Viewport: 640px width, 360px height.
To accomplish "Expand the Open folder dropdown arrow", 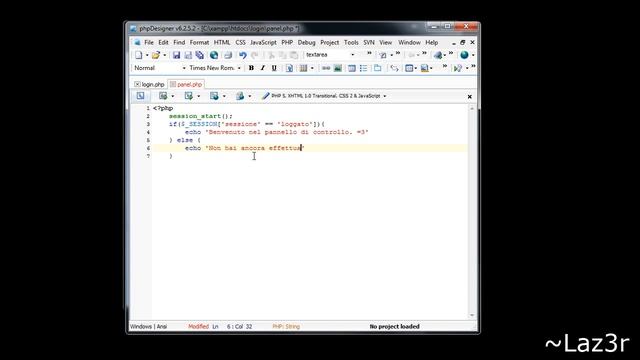I will (x=164, y=55).
